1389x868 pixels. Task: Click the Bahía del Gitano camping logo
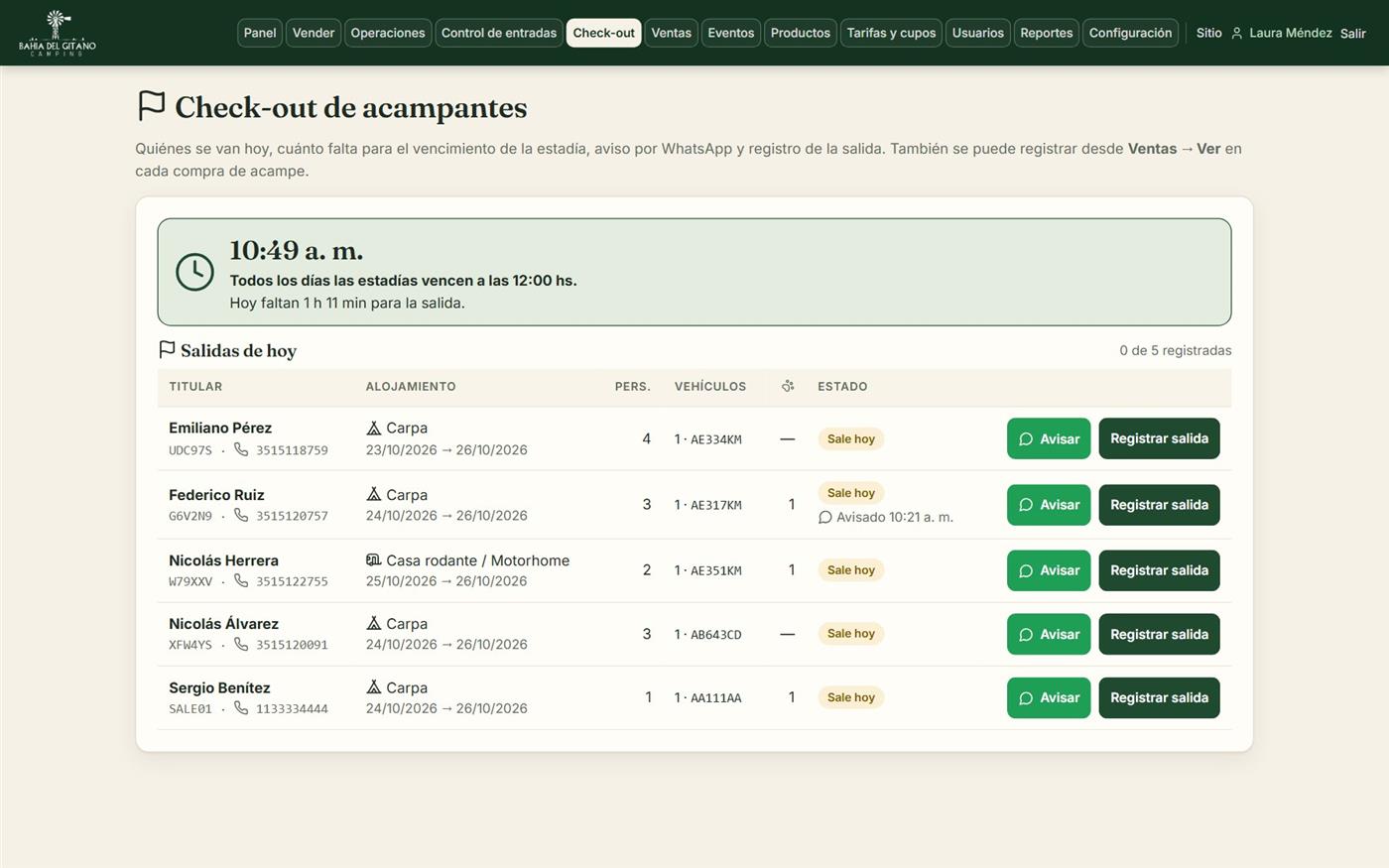[x=58, y=33]
